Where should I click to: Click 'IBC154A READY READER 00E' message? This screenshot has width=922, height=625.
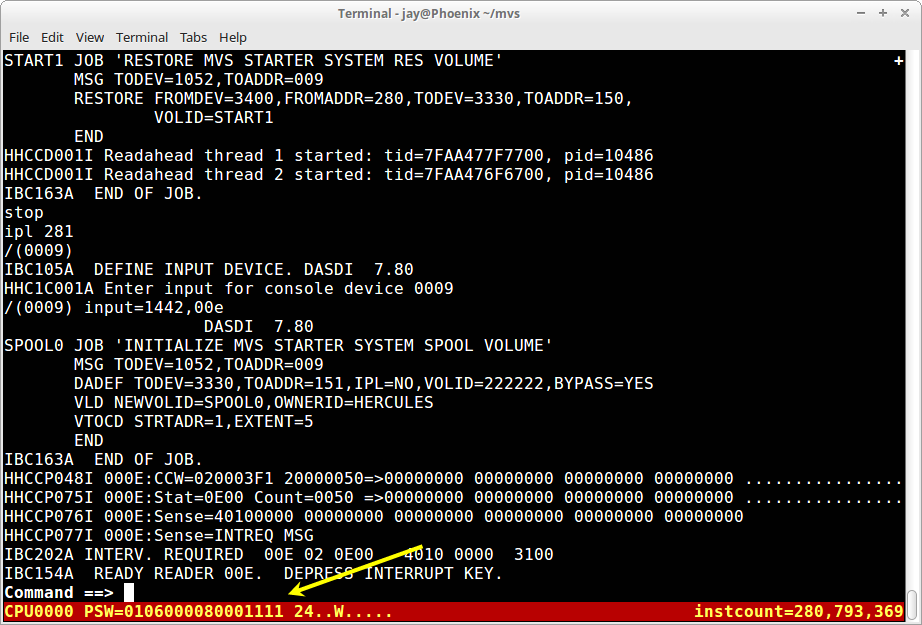(253, 573)
